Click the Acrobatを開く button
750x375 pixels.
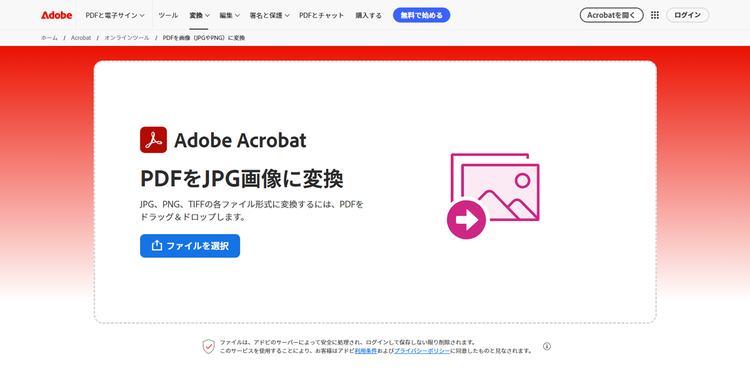612,15
